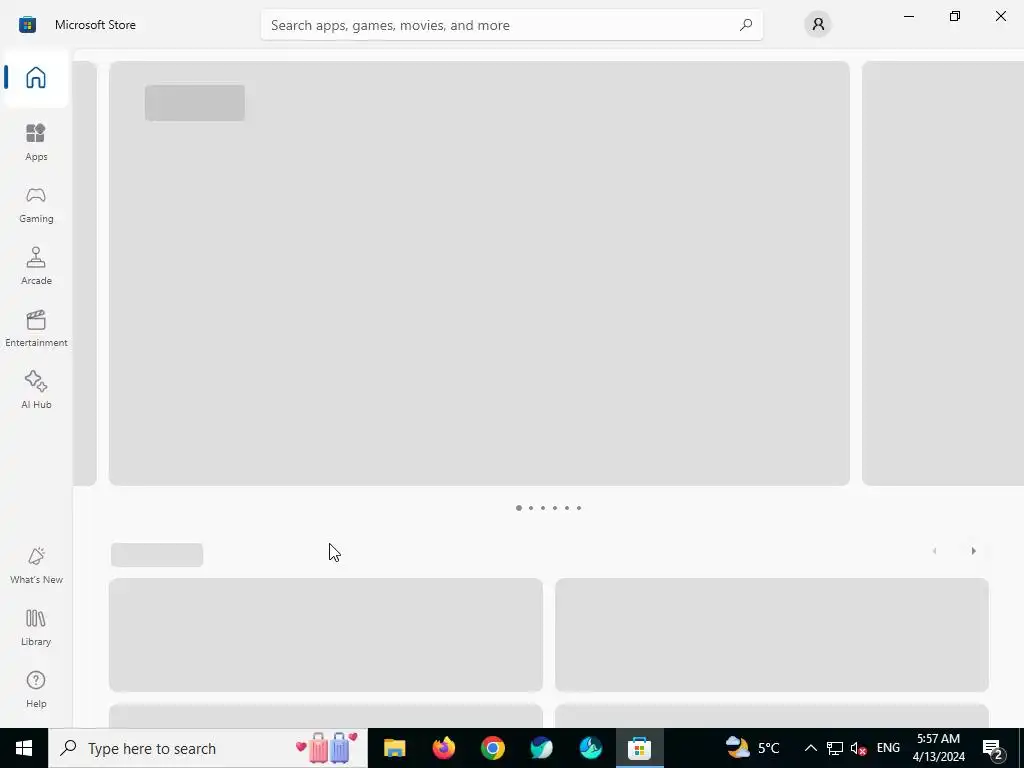This screenshot has width=1024, height=768.
Task: Launch Google Chrome from taskbar
Action: click(x=492, y=748)
